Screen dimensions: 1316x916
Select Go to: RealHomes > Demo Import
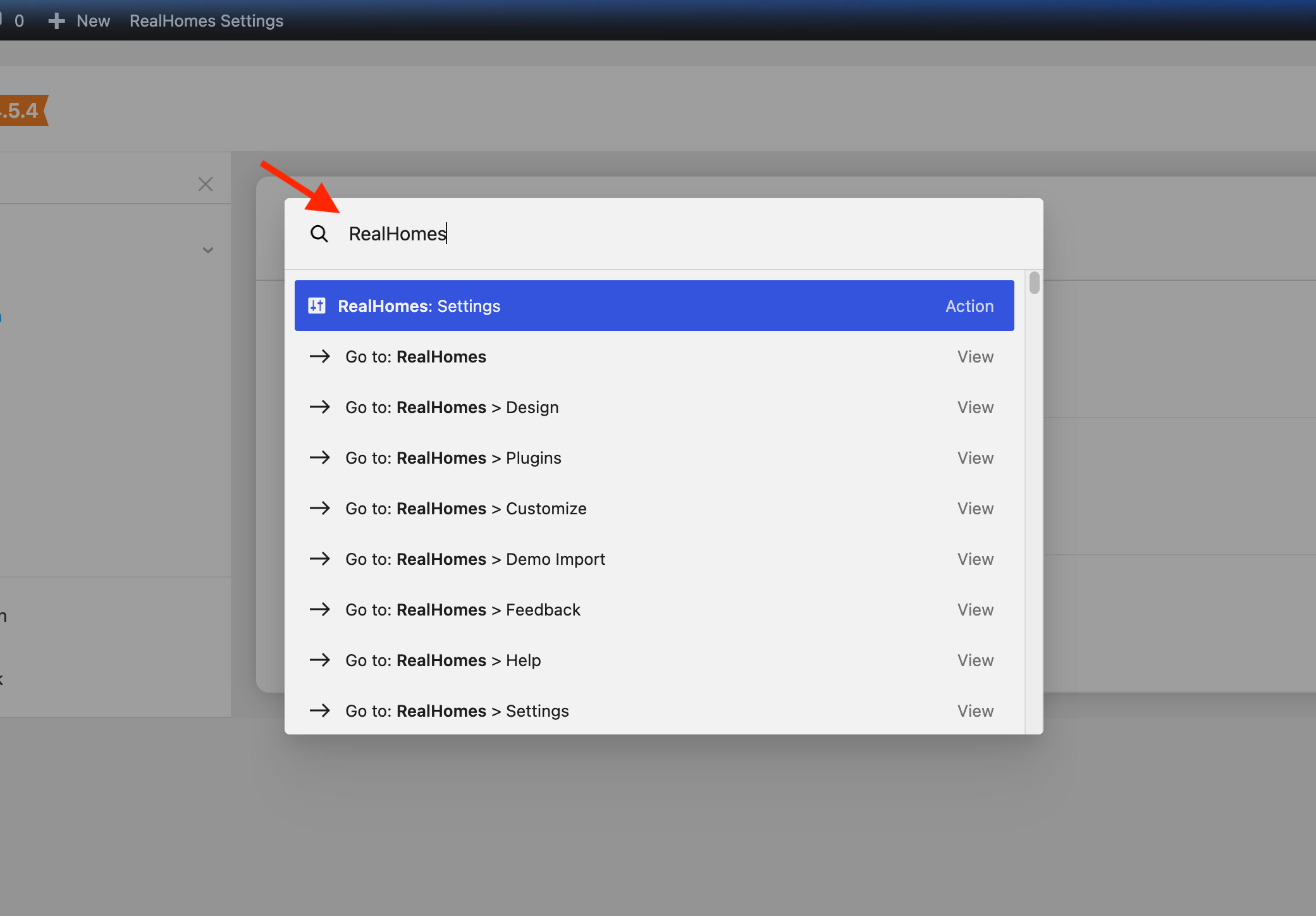pyautogui.click(x=655, y=559)
